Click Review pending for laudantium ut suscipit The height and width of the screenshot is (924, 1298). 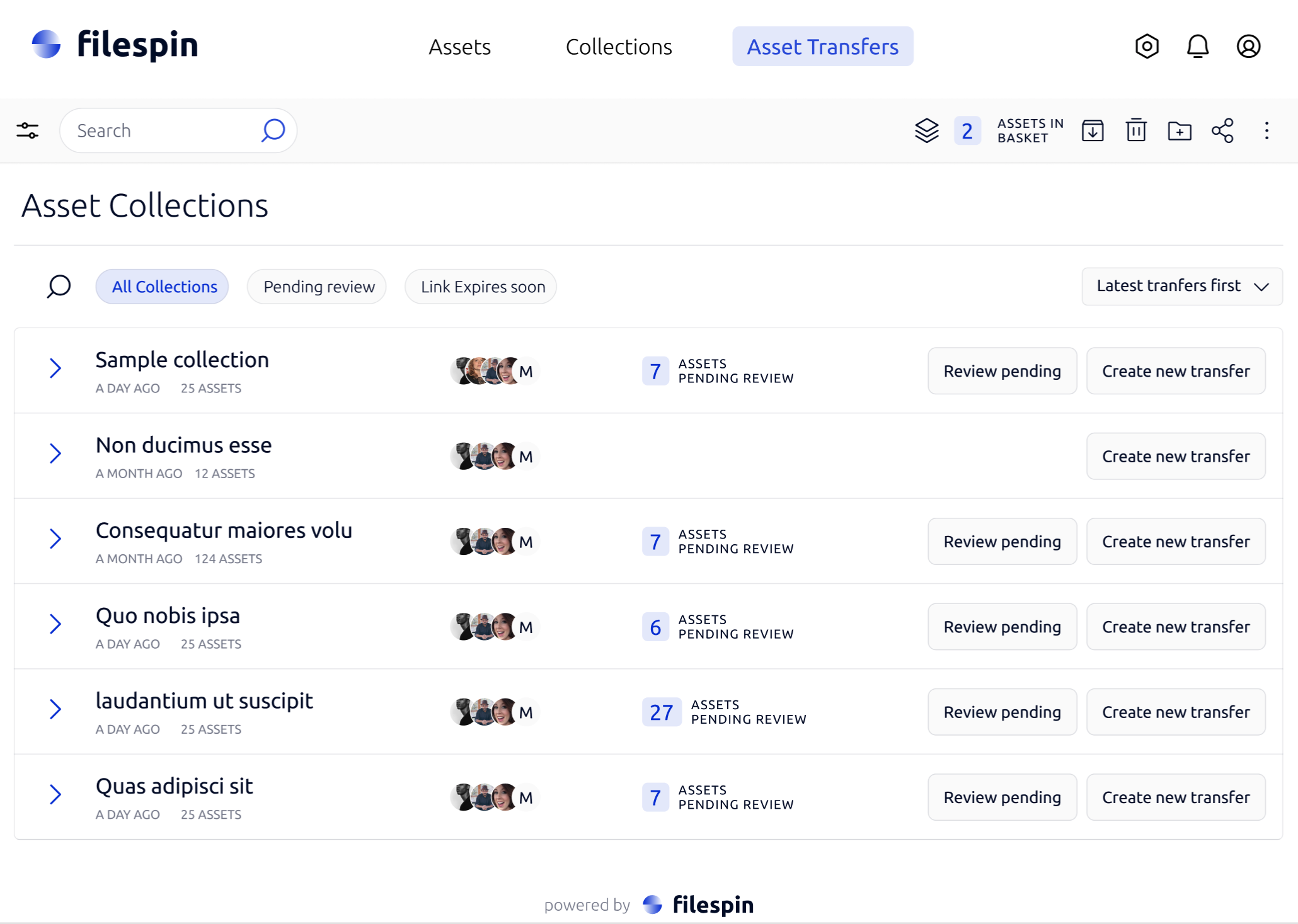pos(1002,712)
